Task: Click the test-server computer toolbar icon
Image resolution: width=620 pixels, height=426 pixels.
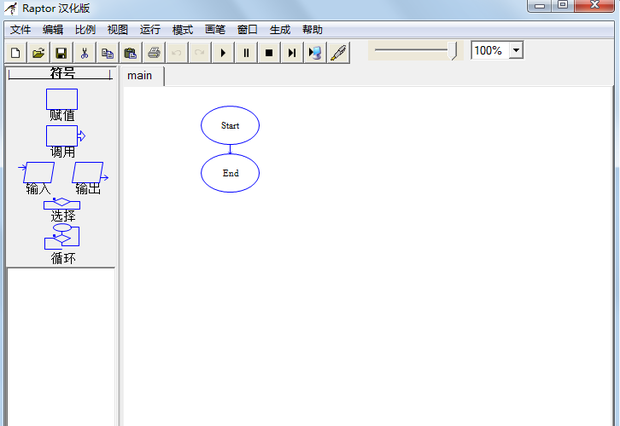Action: [x=315, y=53]
